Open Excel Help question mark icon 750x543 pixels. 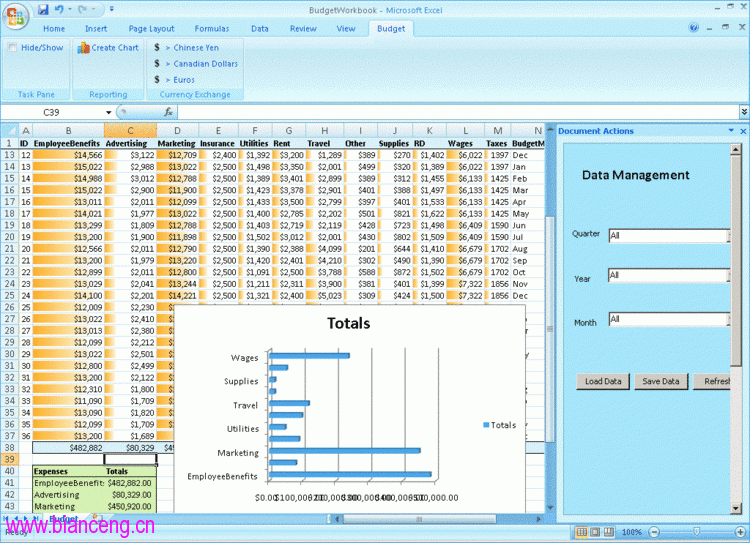694,28
